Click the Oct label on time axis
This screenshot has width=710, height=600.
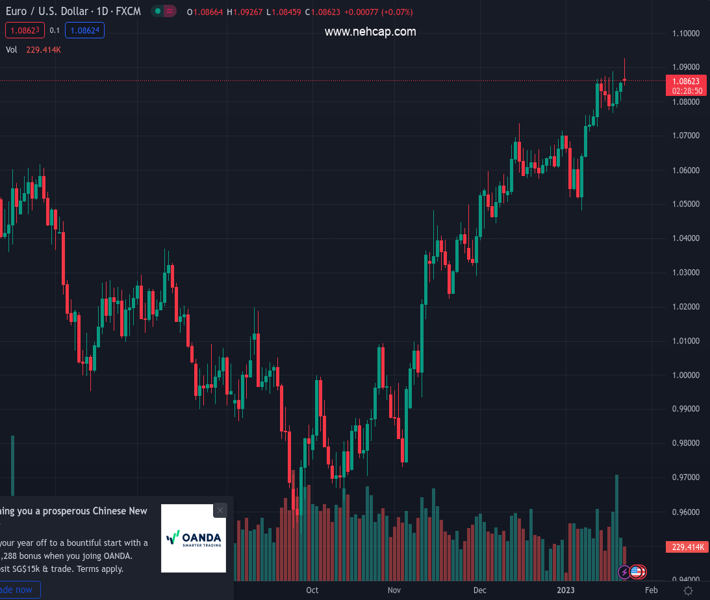(312, 590)
